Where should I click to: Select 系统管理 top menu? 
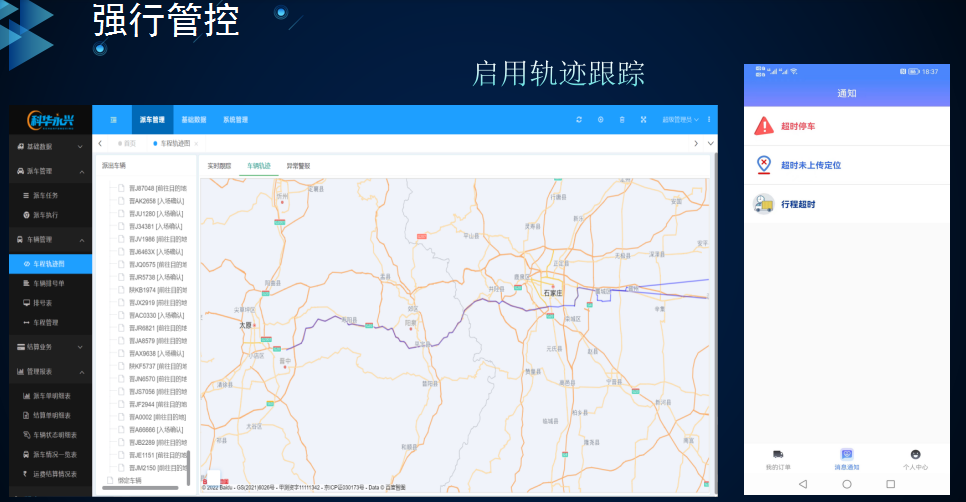tap(235, 119)
